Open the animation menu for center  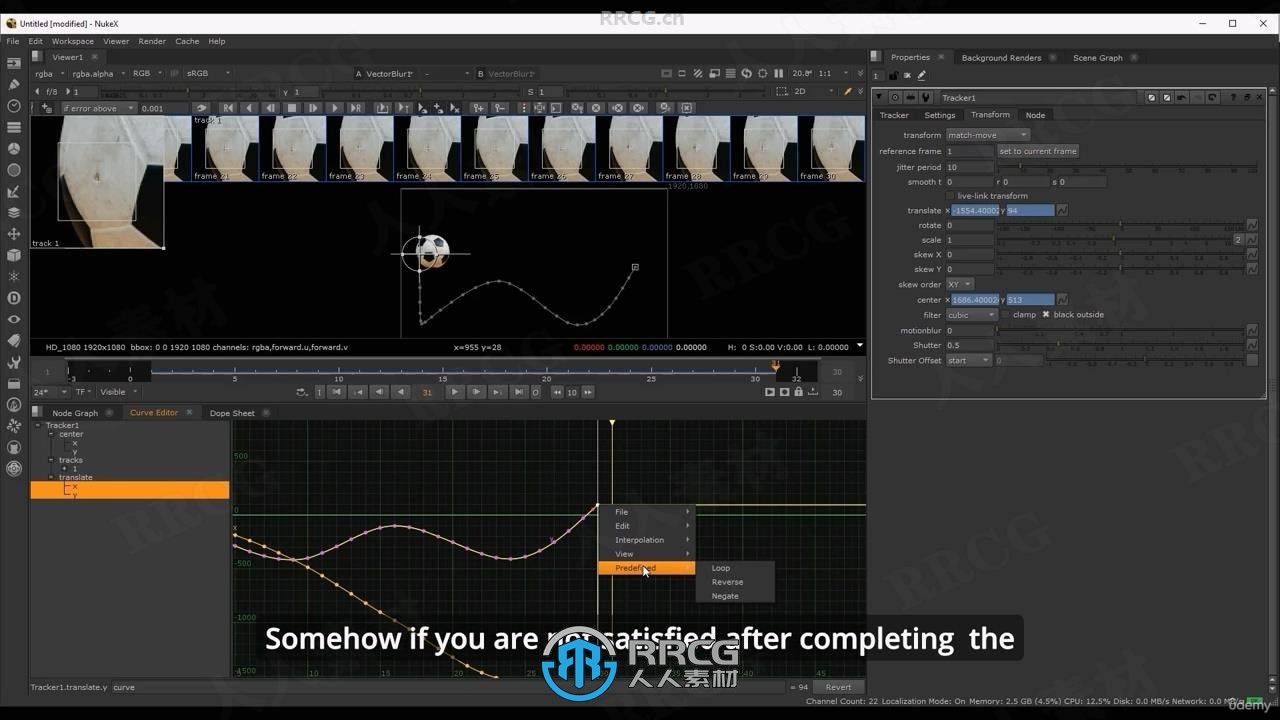pos(1062,300)
